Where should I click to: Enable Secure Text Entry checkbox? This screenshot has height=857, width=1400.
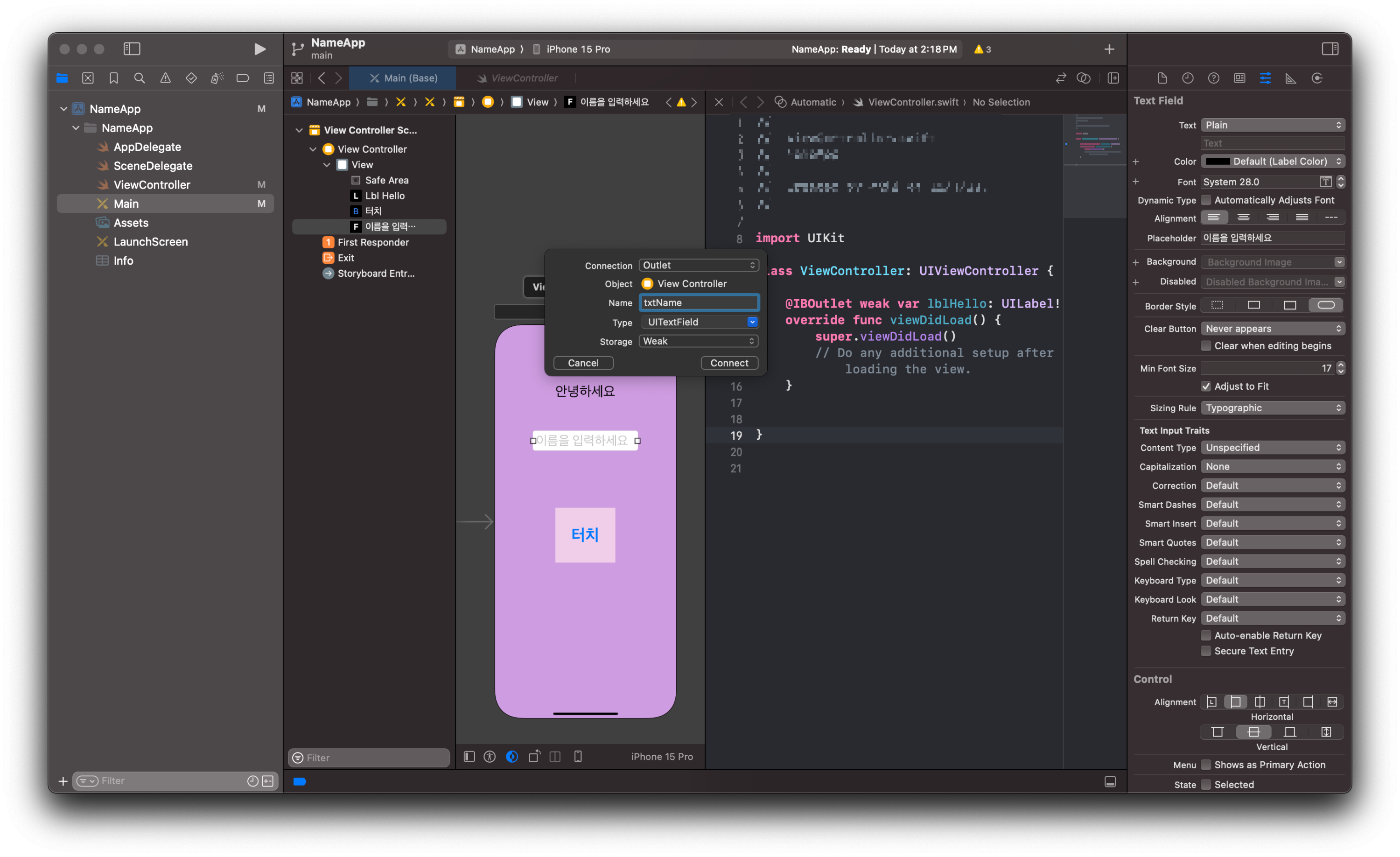(1206, 651)
